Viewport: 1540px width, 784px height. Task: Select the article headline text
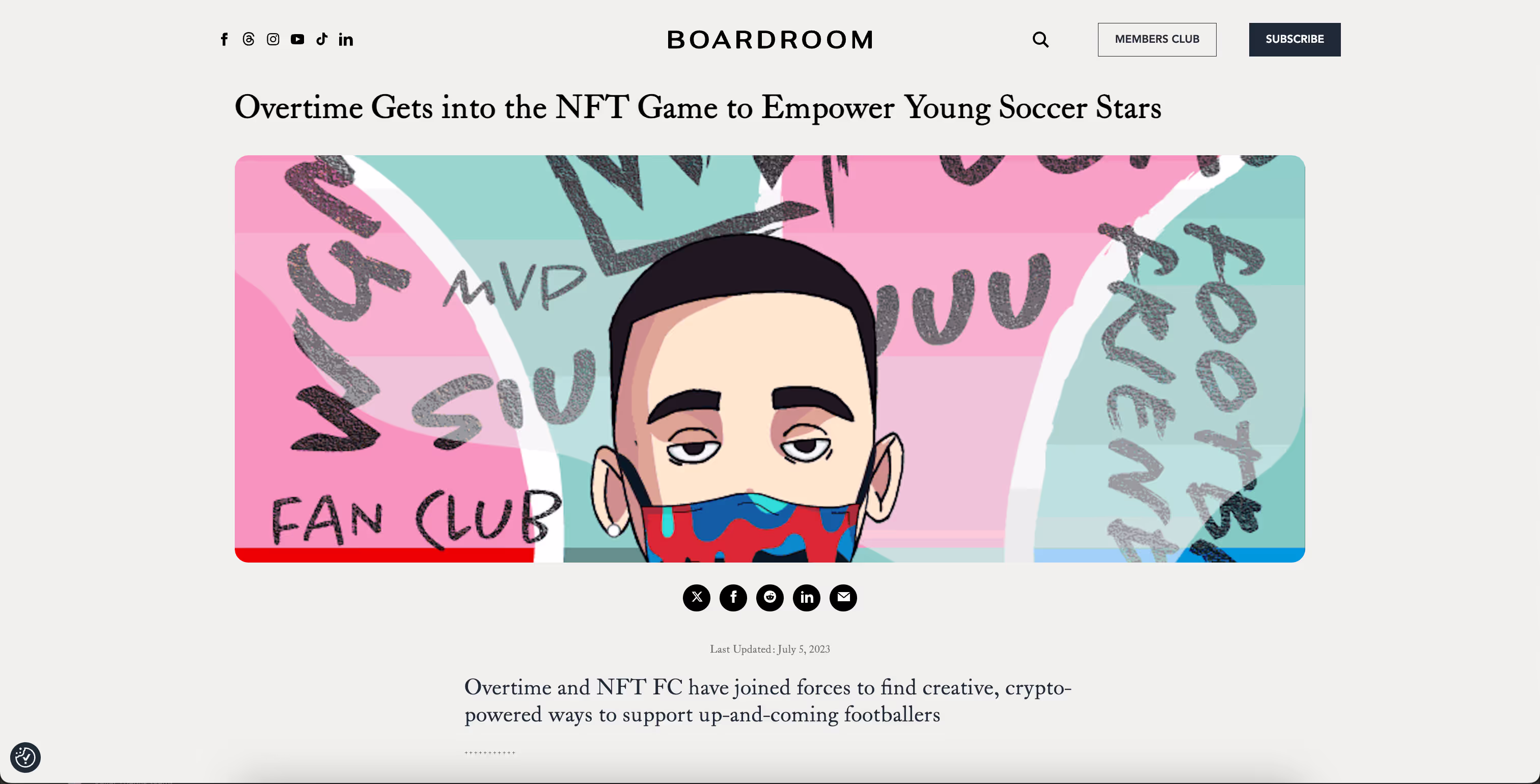(698, 108)
